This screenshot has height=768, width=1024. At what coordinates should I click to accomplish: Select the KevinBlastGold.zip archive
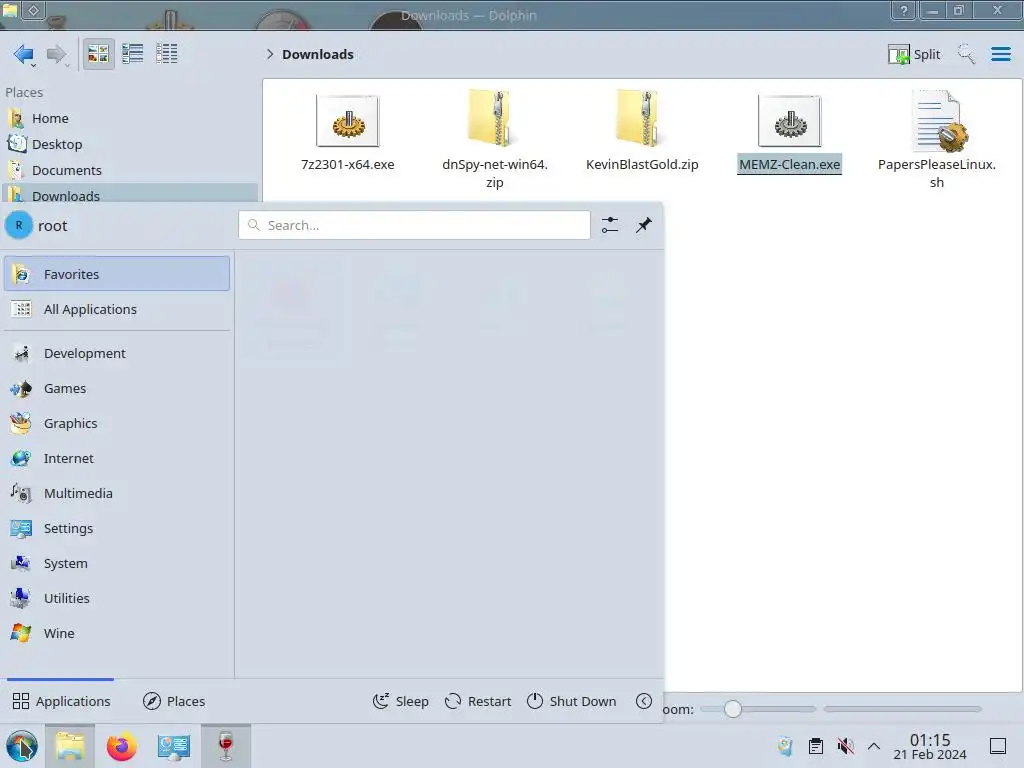[642, 131]
